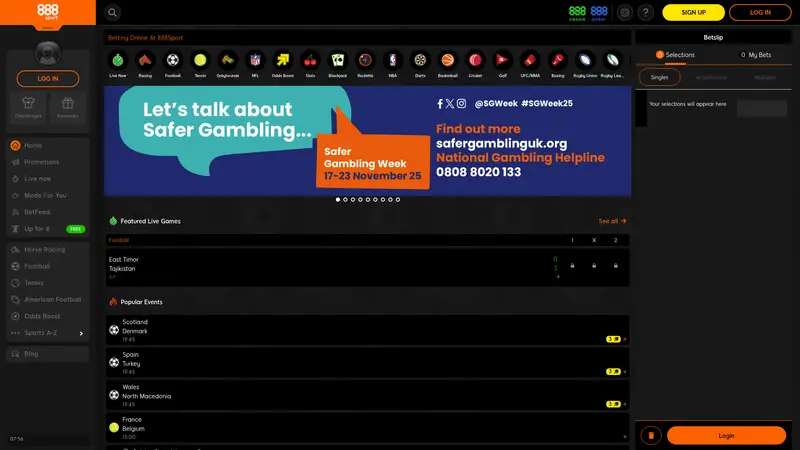Image resolution: width=800 pixels, height=450 pixels.
Task: Open the Blog link in sidebar
Action: pyautogui.click(x=48, y=354)
